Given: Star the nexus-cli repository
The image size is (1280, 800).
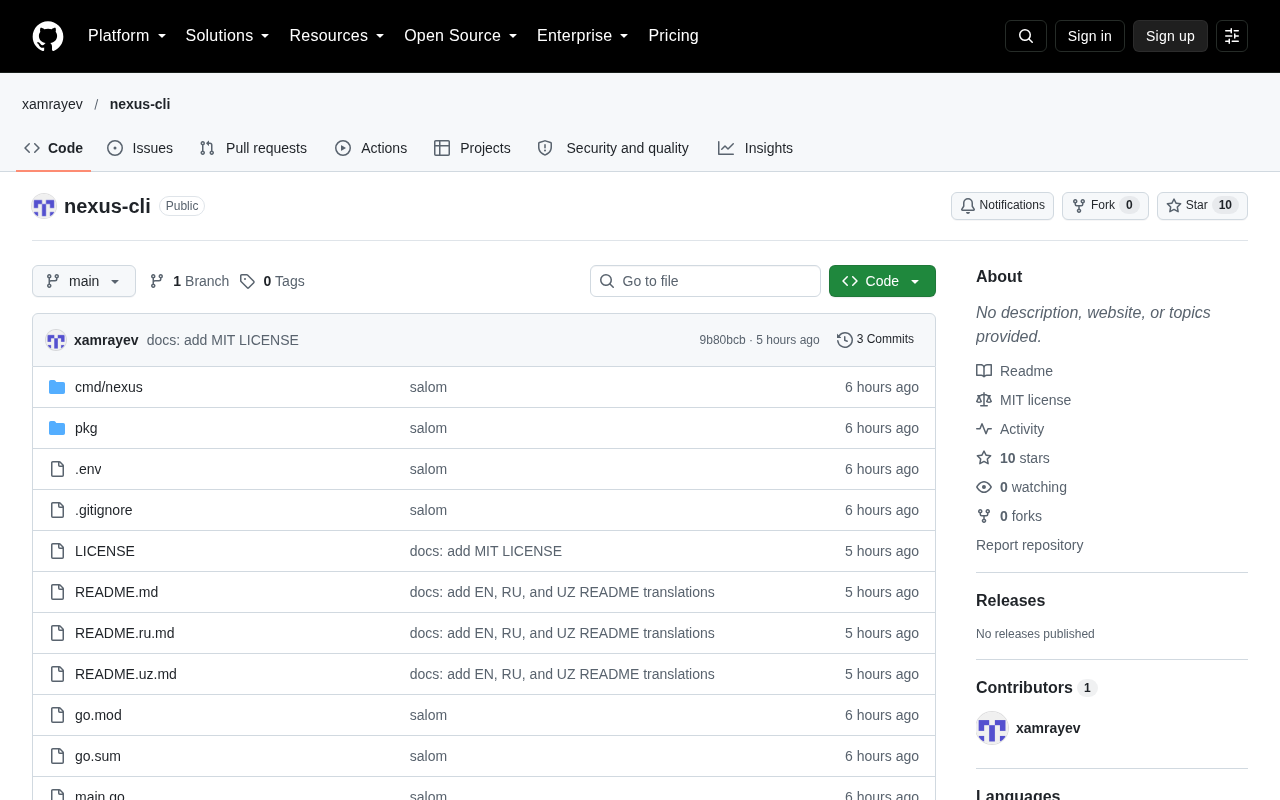Looking at the screenshot, I should coord(1202,206).
